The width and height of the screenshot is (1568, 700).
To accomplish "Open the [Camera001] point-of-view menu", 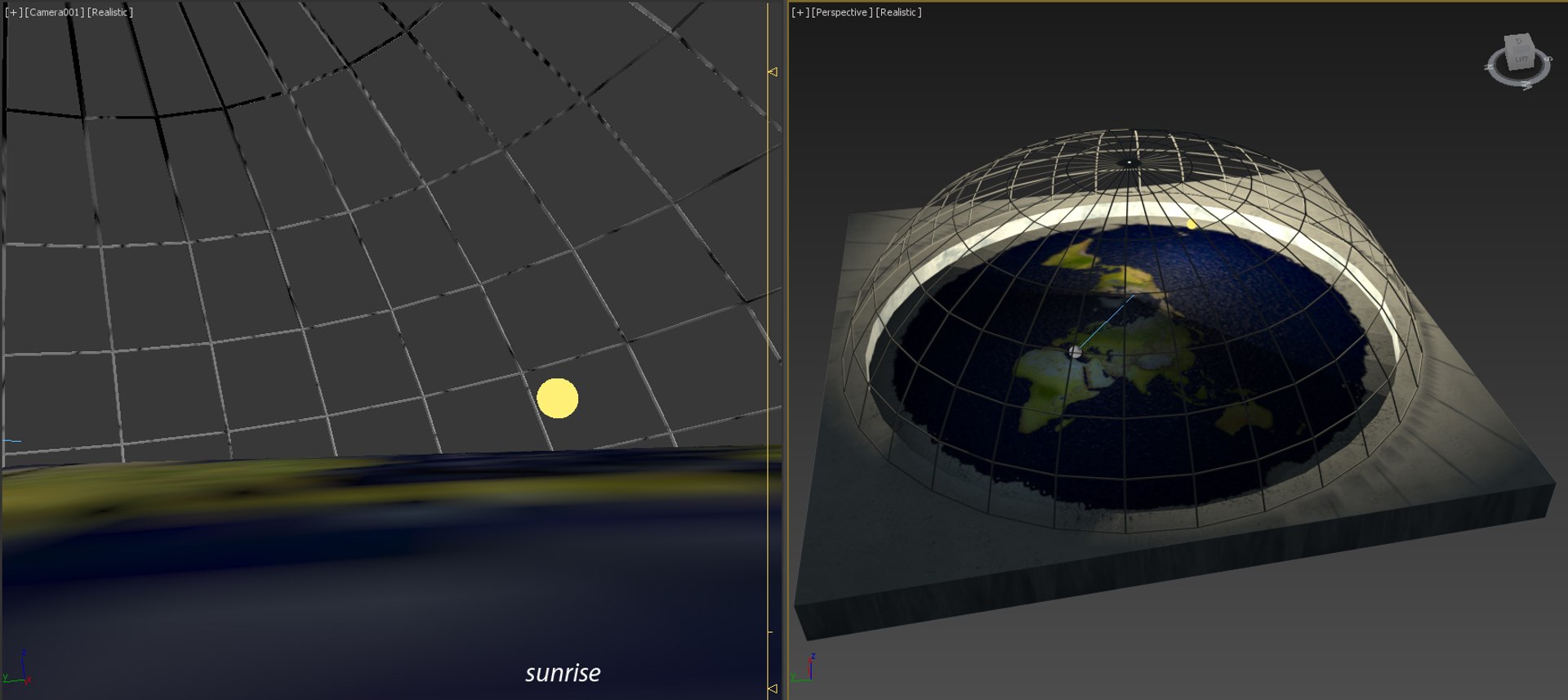I will point(54,12).
